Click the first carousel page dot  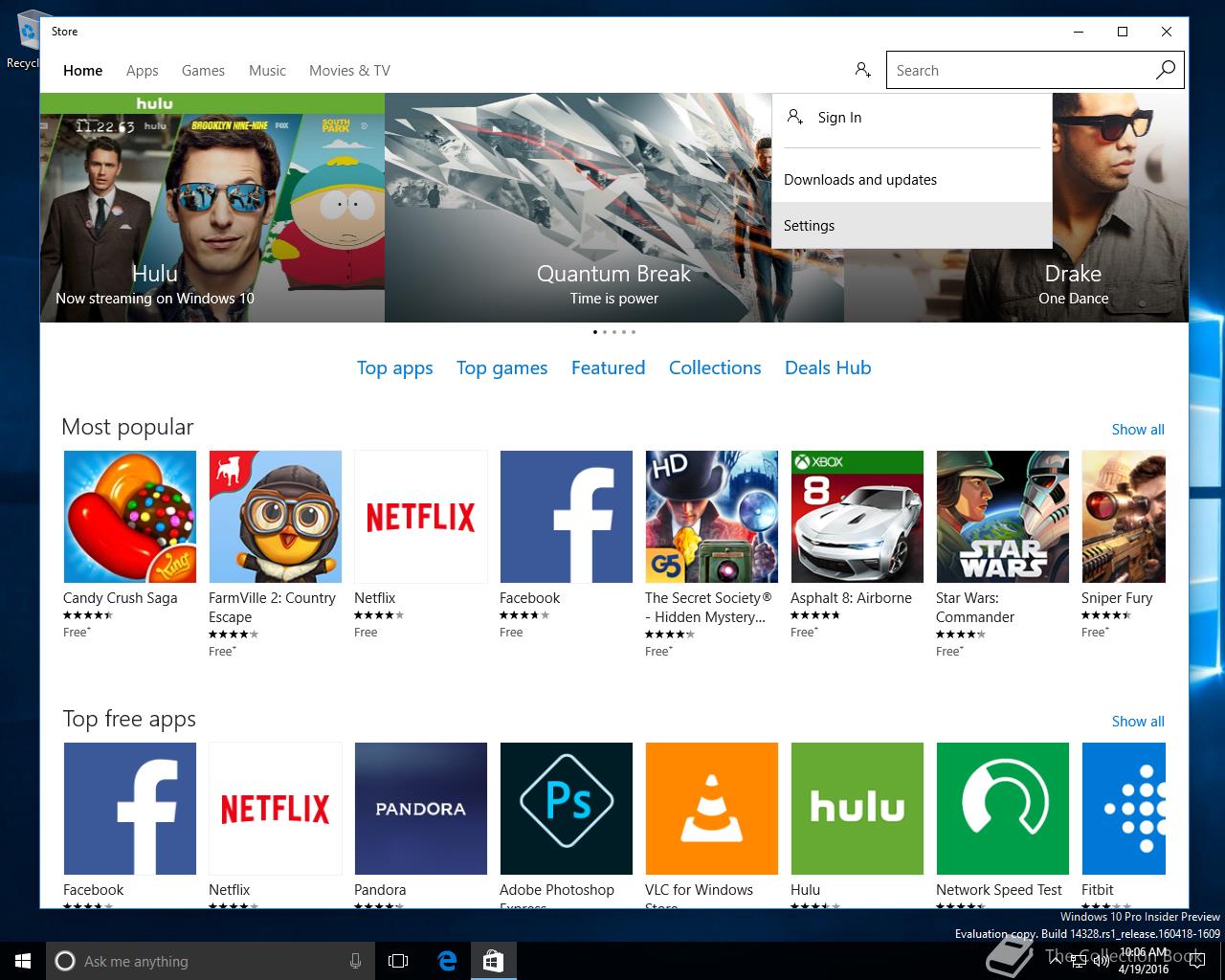tap(595, 332)
